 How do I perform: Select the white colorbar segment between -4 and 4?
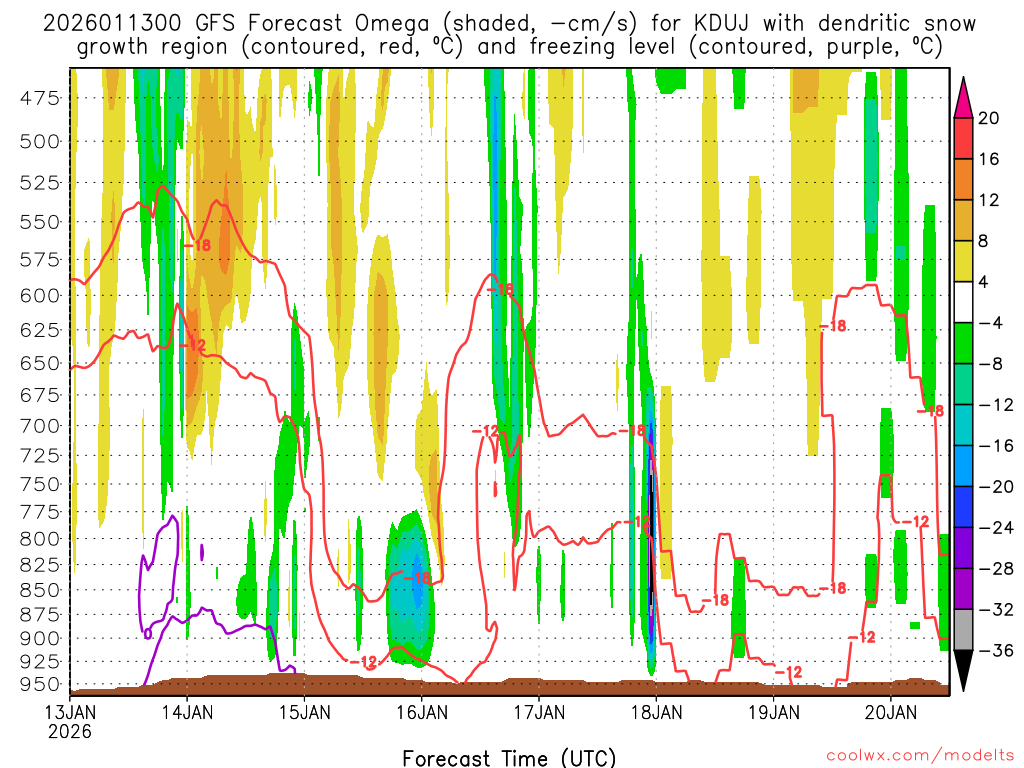tap(965, 302)
